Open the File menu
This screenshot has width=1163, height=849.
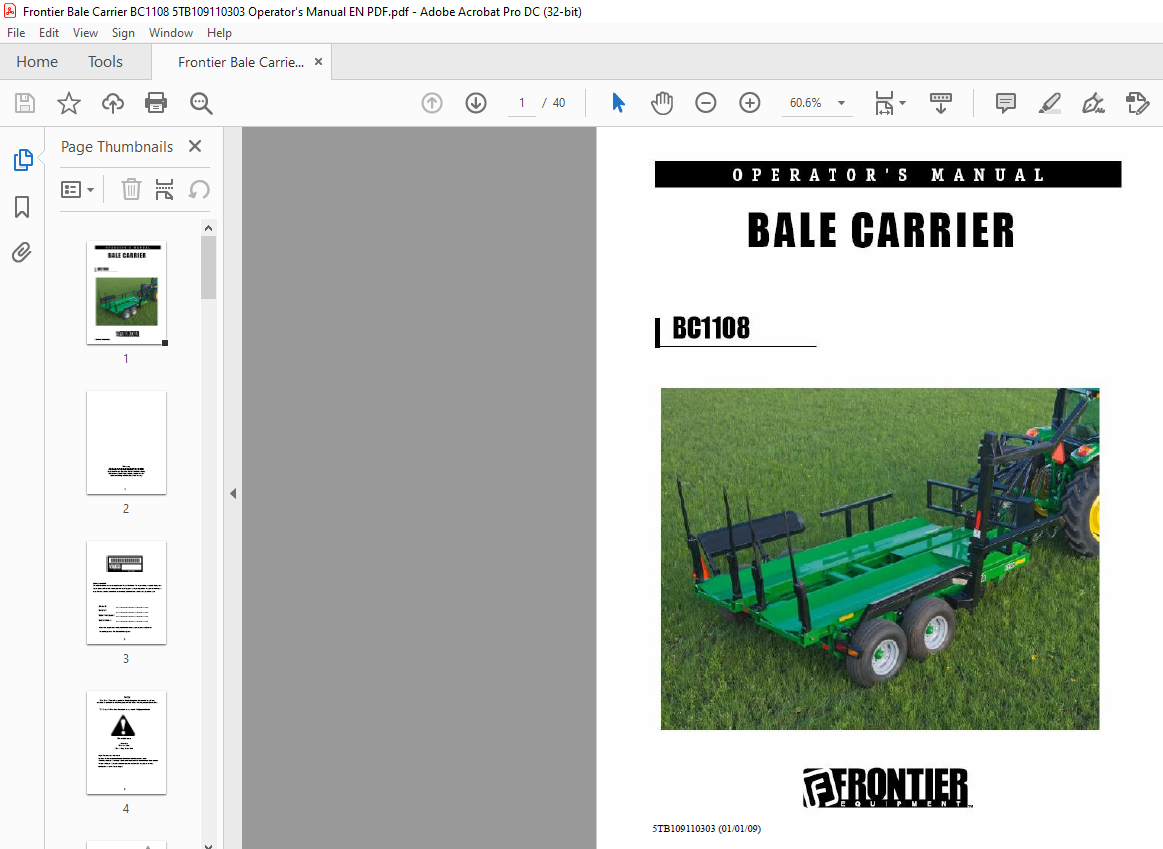coord(16,33)
